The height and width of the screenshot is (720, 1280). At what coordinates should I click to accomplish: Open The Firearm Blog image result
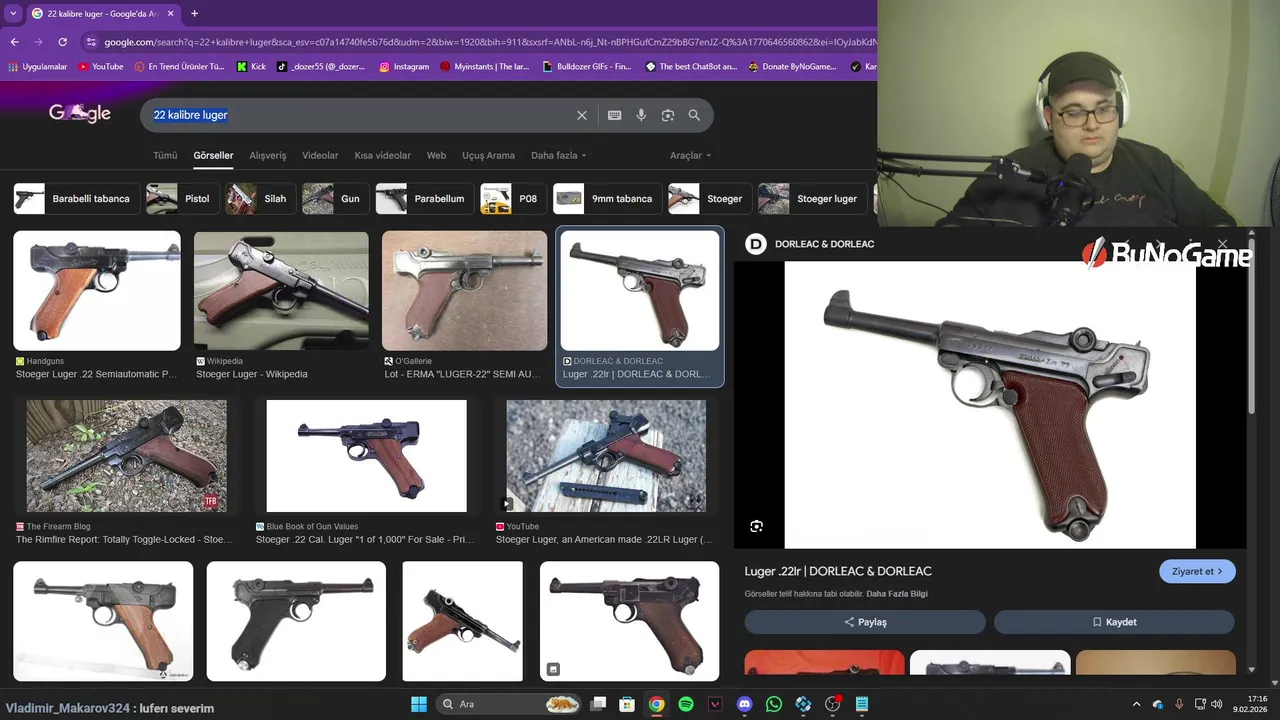click(x=127, y=456)
